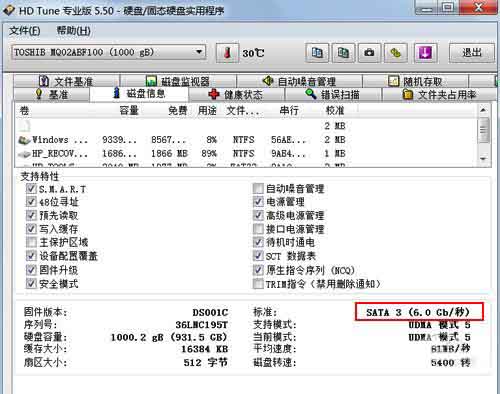Click the Windows volume drive icon
Screen dimensions: 500x394
tap(24, 140)
